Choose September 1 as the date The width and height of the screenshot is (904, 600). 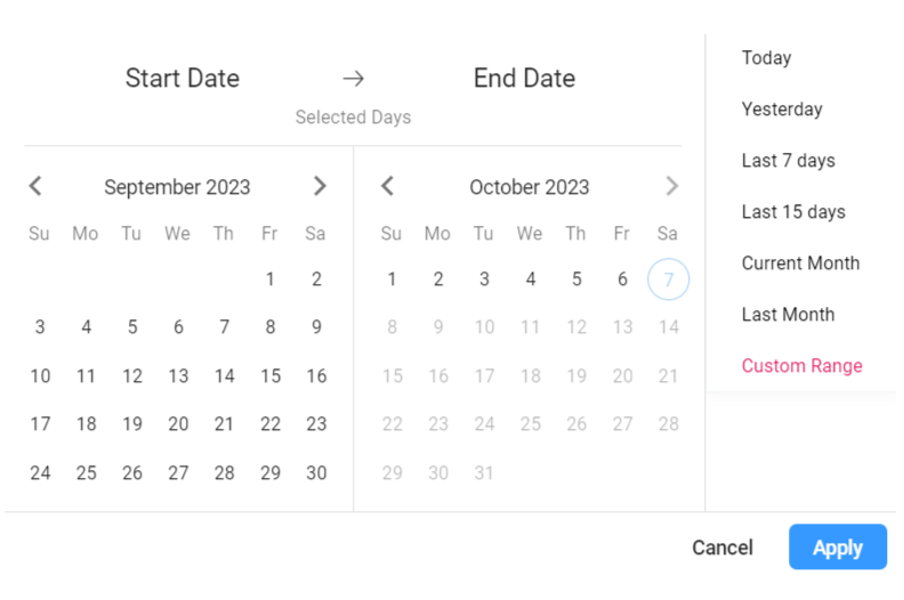click(270, 279)
